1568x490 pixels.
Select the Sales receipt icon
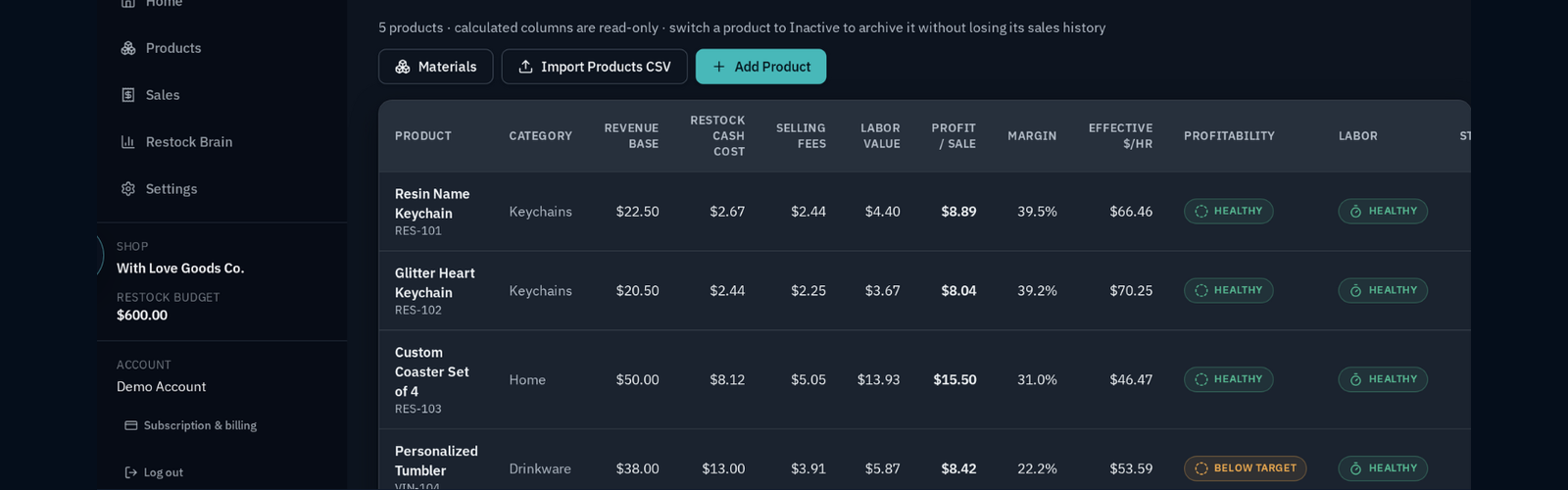click(128, 95)
